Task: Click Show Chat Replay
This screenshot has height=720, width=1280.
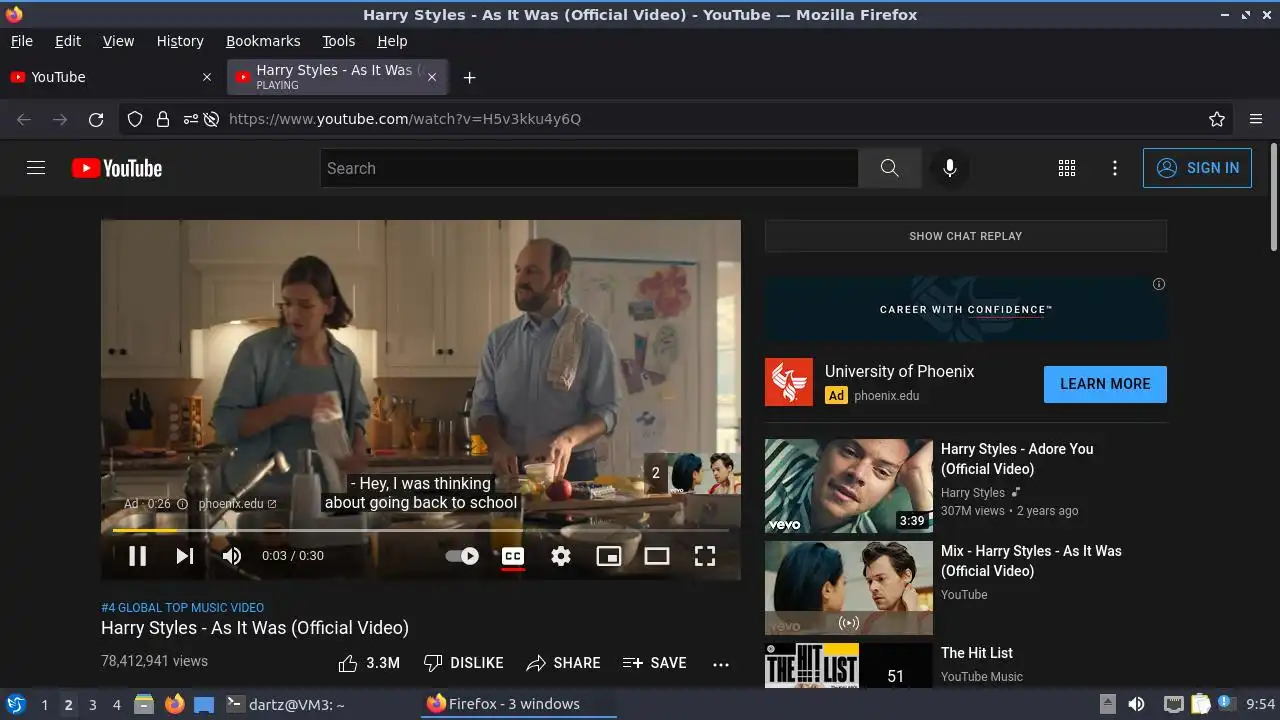Action: (x=965, y=236)
